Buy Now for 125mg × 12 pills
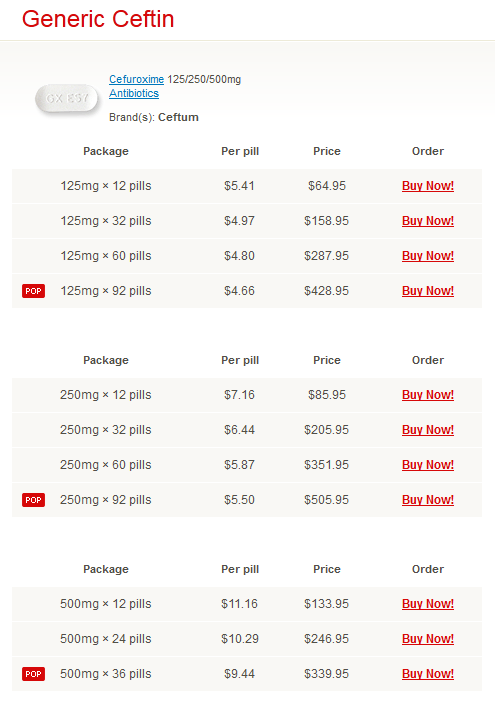Image resolution: width=495 pixels, height=701 pixels. (x=428, y=186)
